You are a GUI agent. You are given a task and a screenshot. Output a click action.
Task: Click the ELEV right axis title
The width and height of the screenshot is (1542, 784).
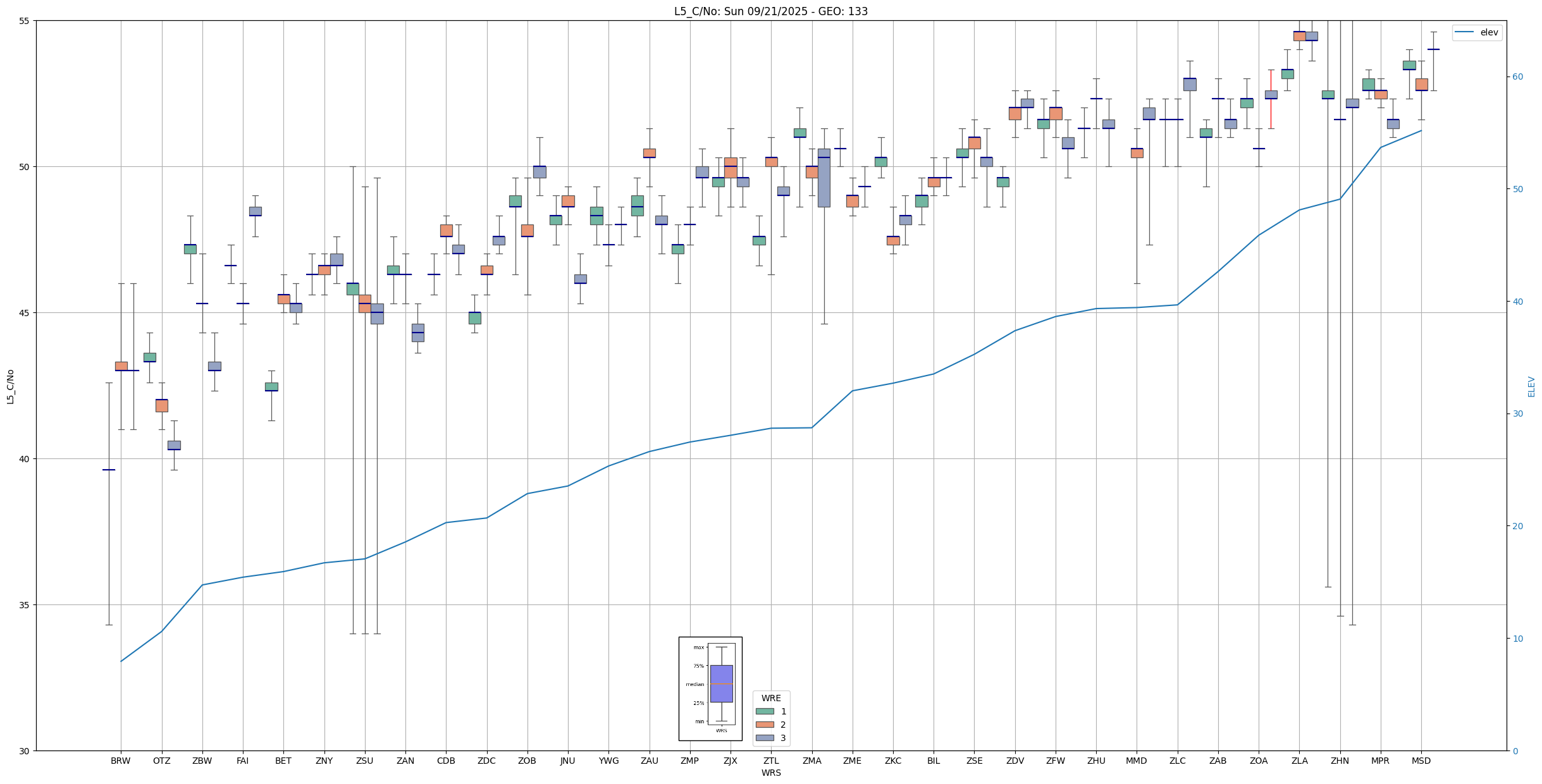(1531, 386)
